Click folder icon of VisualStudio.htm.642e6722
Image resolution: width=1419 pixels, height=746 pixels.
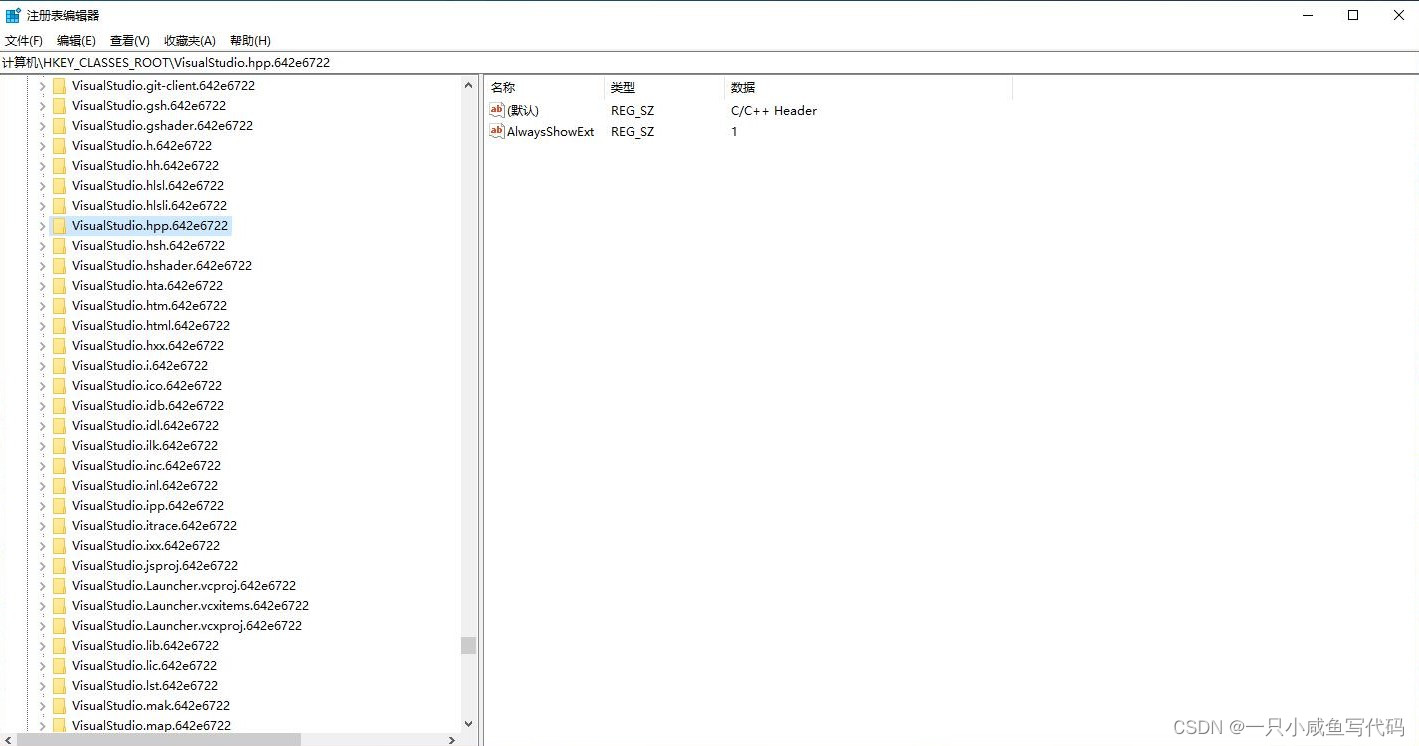59,306
